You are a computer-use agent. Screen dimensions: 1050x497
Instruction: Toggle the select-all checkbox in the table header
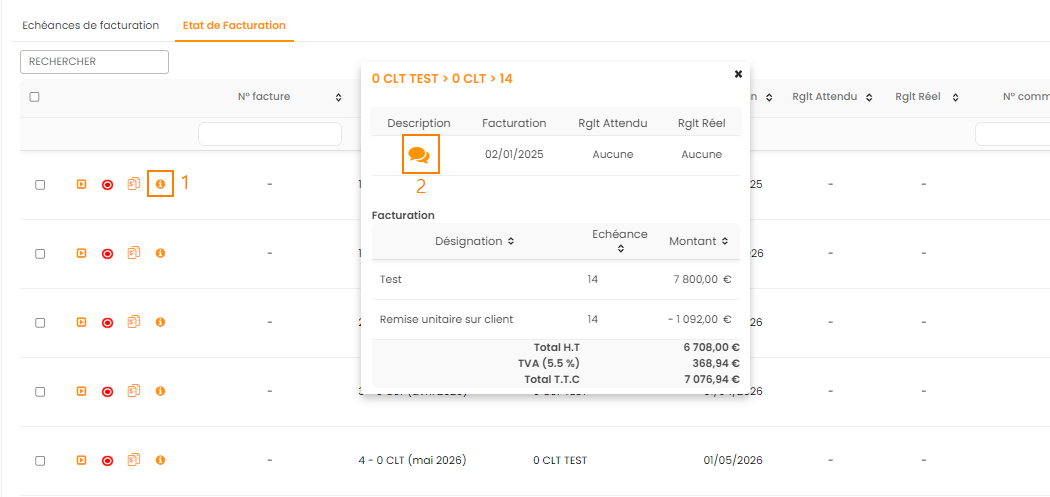(35, 97)
